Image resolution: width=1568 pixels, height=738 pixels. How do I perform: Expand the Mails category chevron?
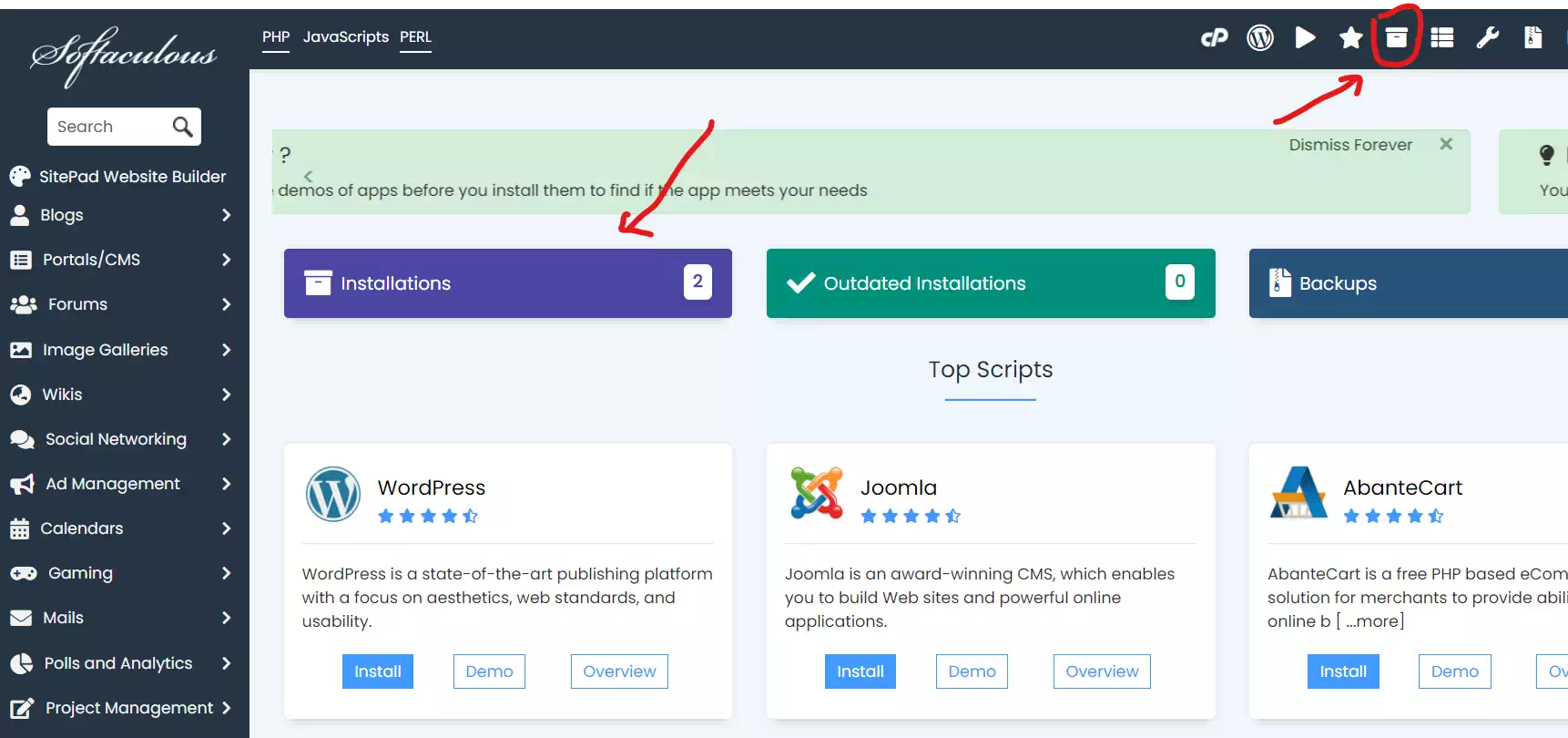point(226,618)
